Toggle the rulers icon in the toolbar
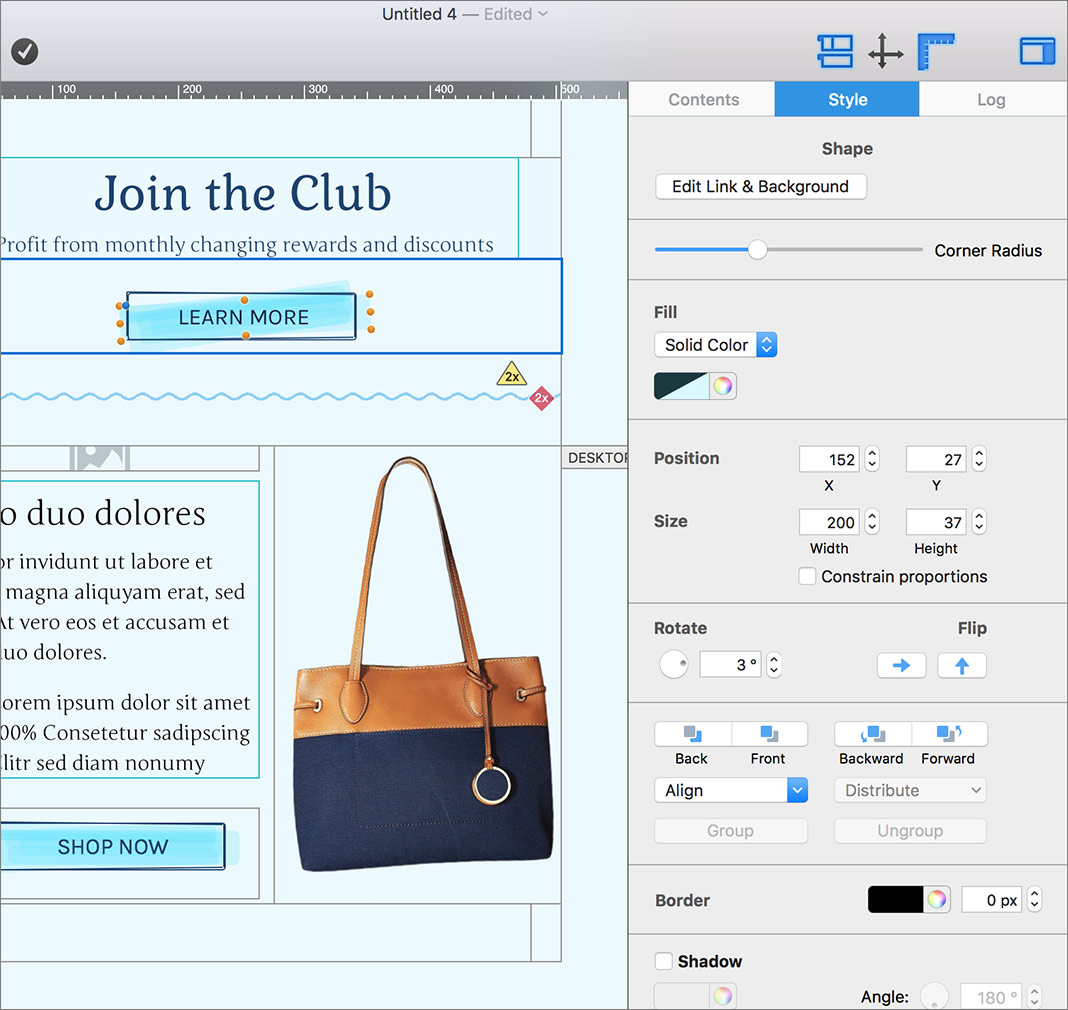Image resolution: width=1068 pixels, height=1010 pixels. point(936,51)
